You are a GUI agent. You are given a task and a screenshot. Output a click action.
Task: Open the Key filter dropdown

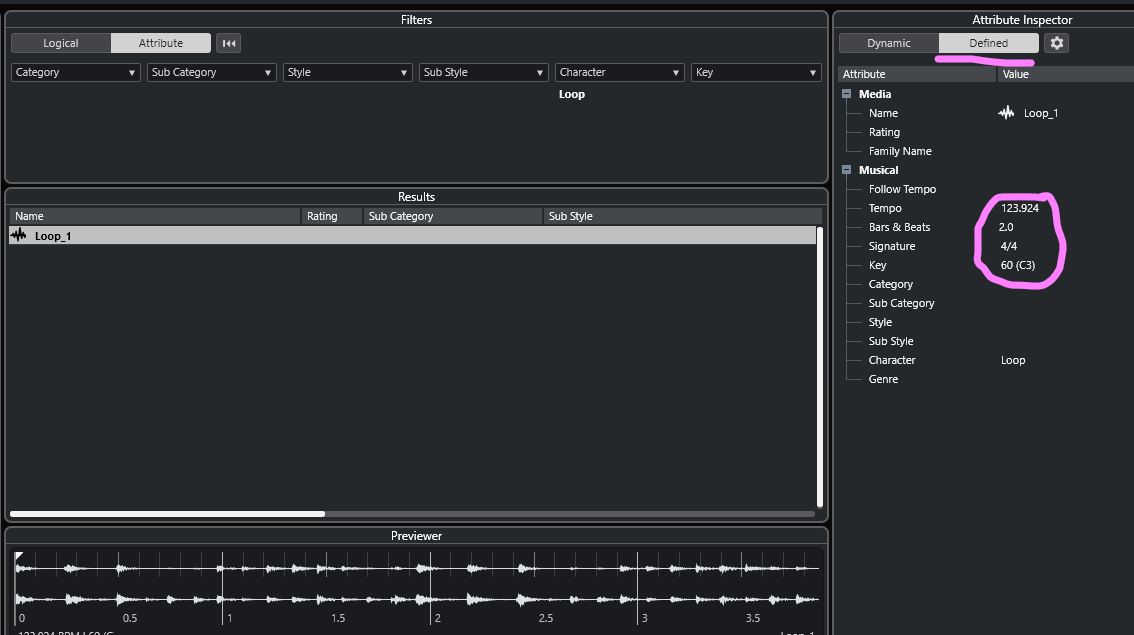[756, 72]
